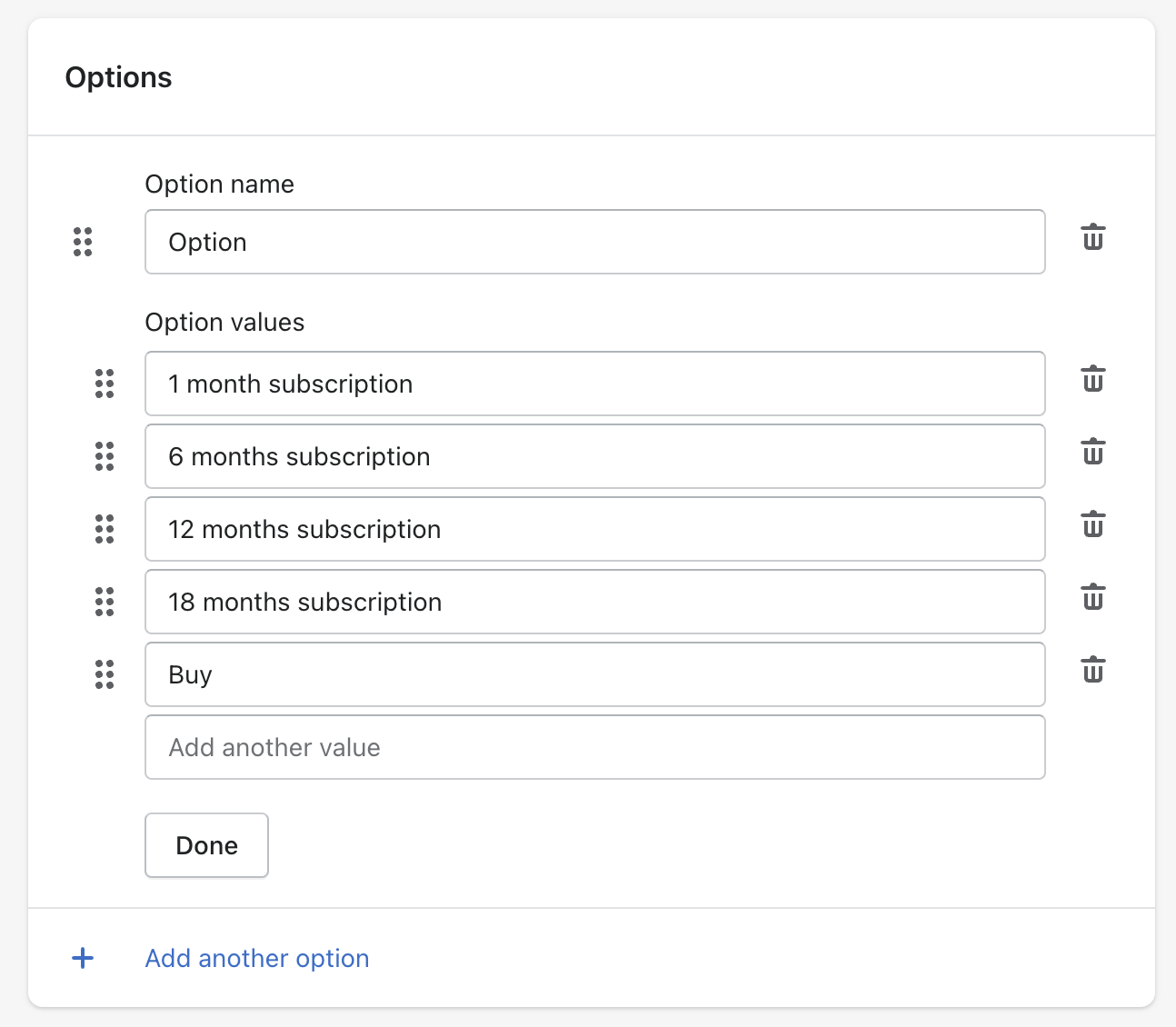Image resolution: width=1176 pixels, height=1027 pixels.
Task: Edit the 6 months subscription field
Action: 595,456
